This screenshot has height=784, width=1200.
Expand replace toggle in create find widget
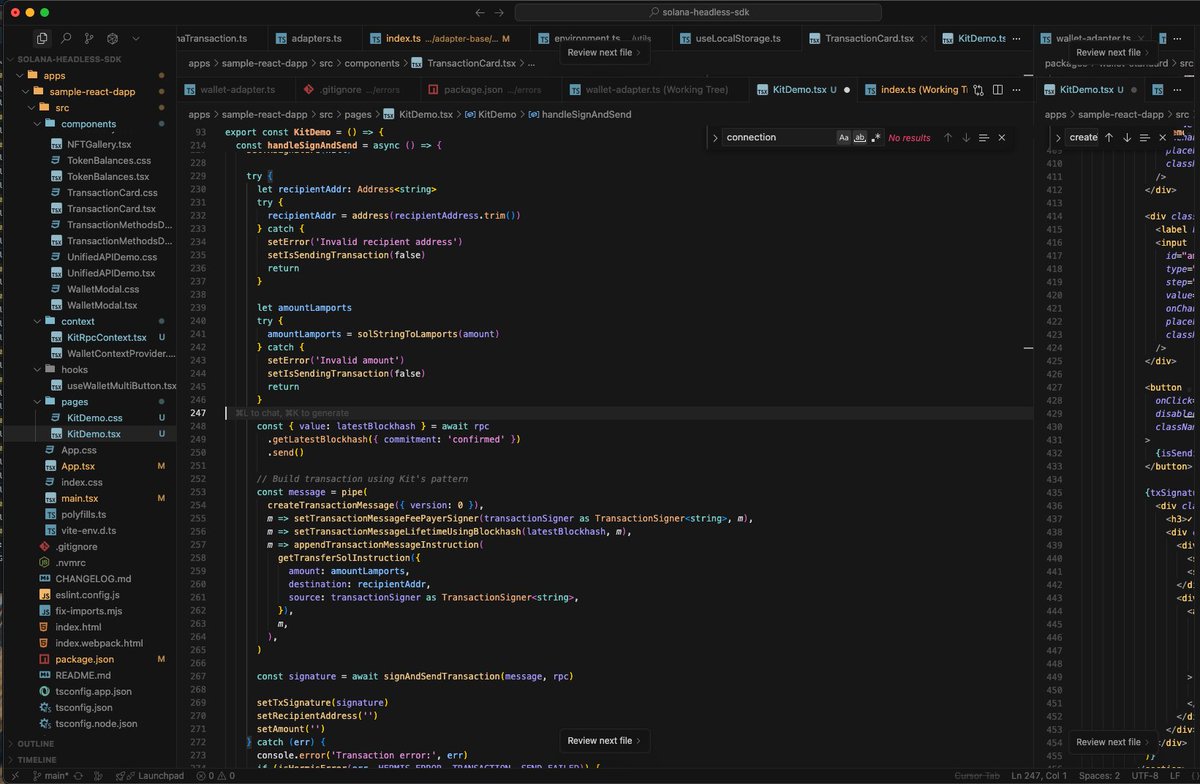[1058, 137]
